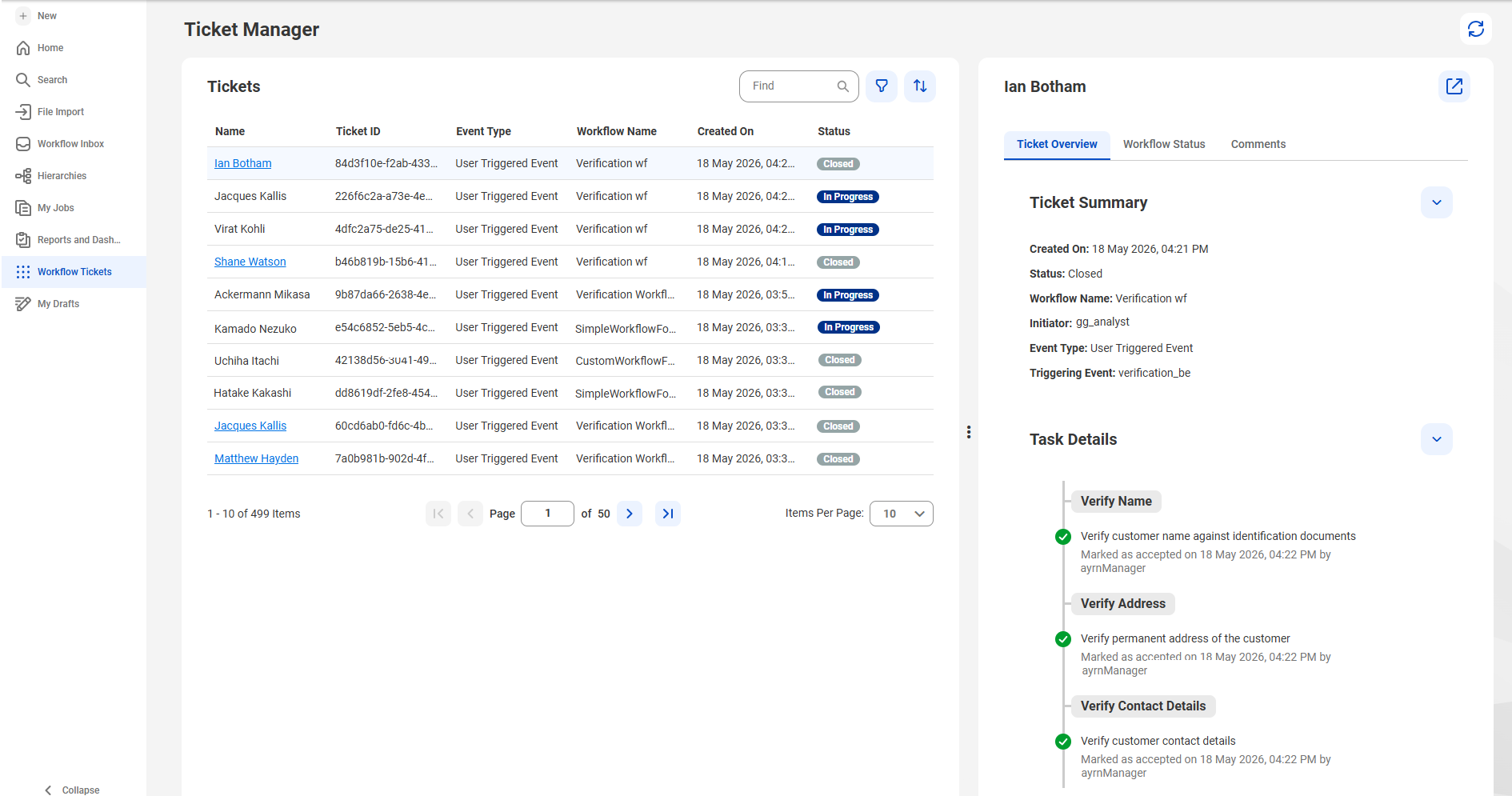
Task: Click the In Progress badge for Virat Kohli
Action: tap(848, 230)
